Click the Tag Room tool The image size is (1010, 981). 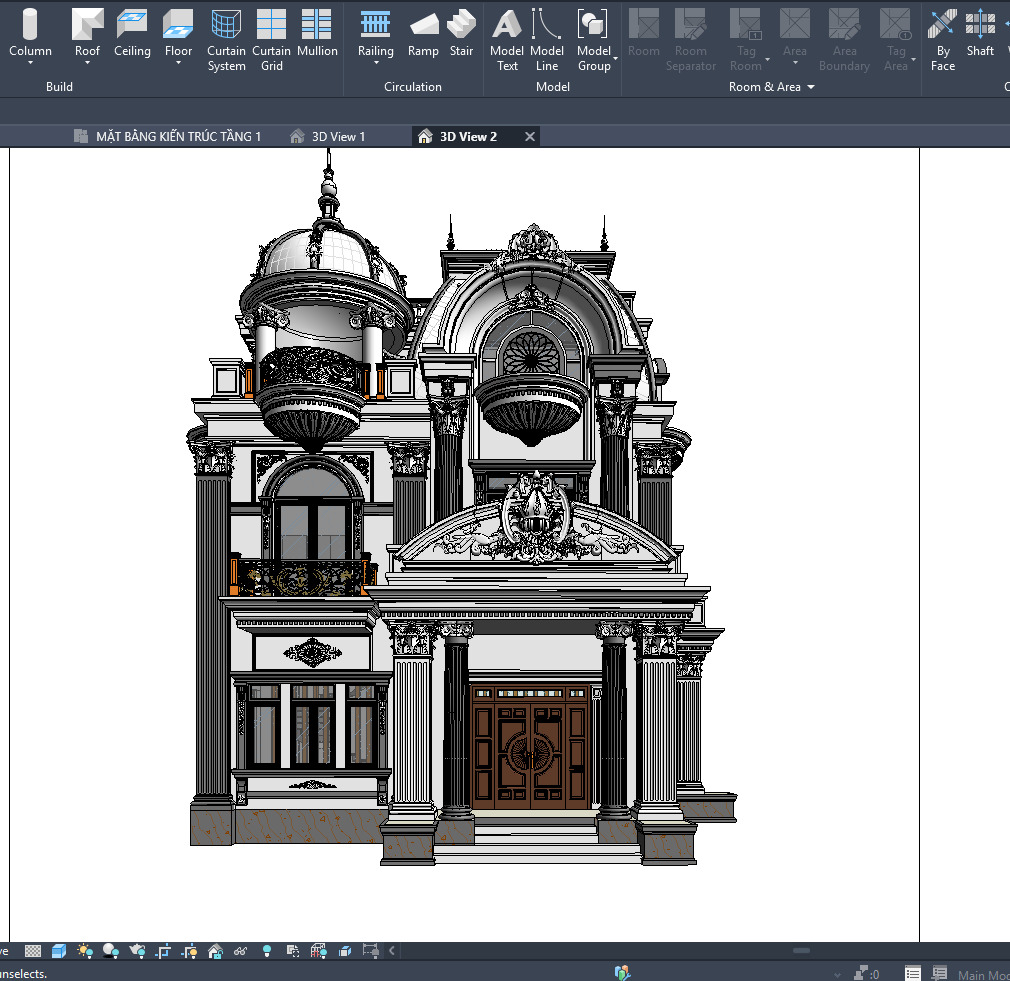tap(746, 40)
